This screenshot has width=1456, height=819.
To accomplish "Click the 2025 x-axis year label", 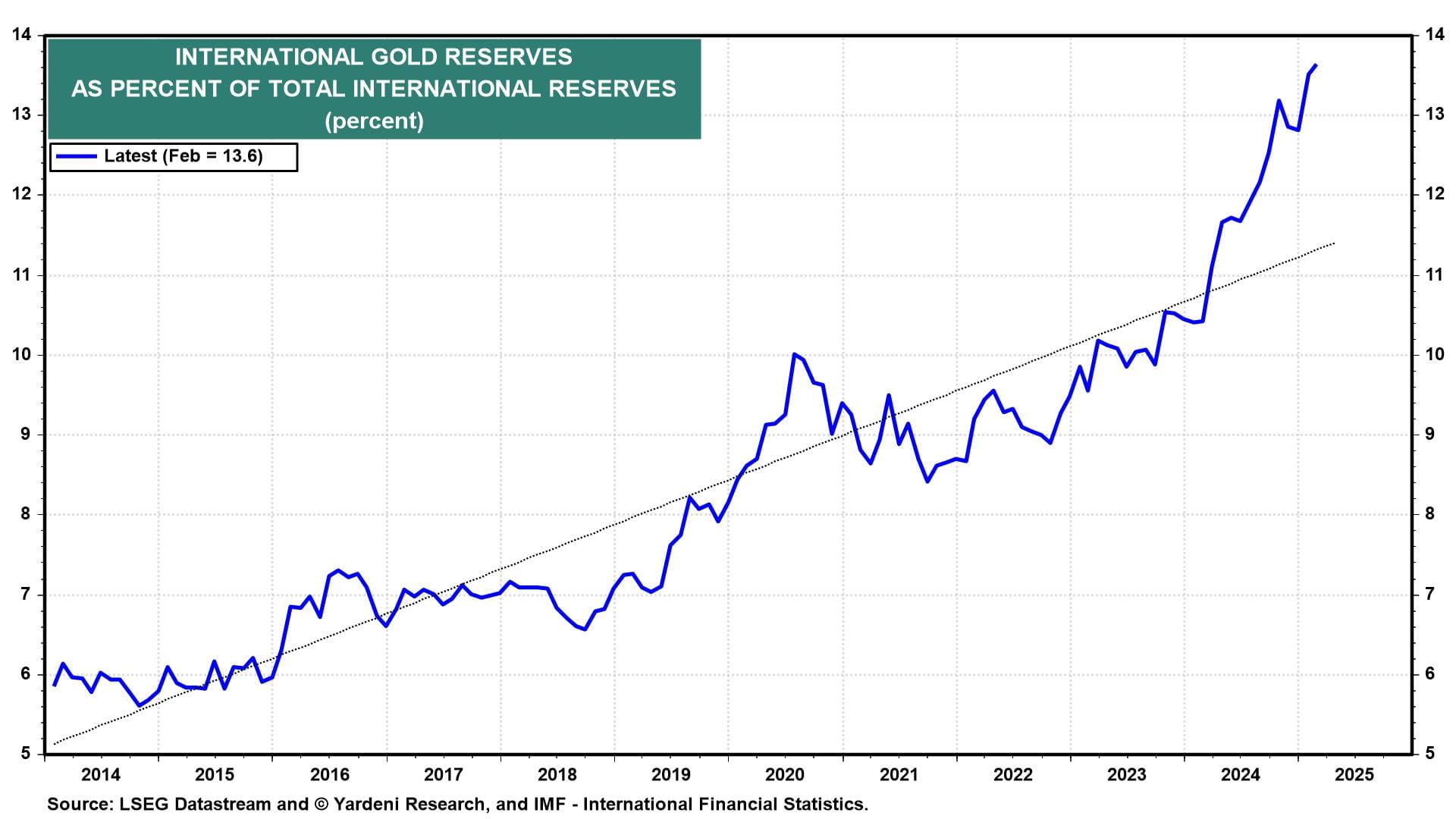I will click(x=1354, y=774).
